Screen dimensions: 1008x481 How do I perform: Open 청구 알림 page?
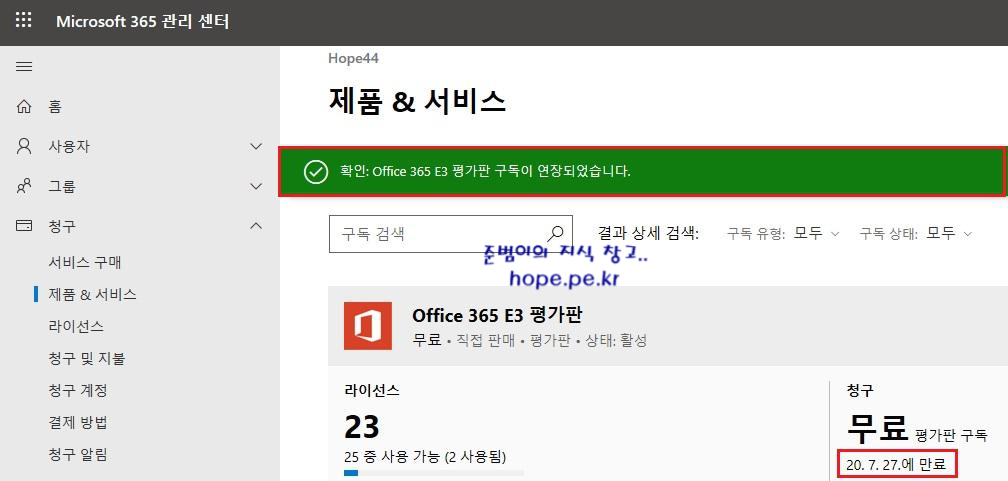tap(78, 455)
